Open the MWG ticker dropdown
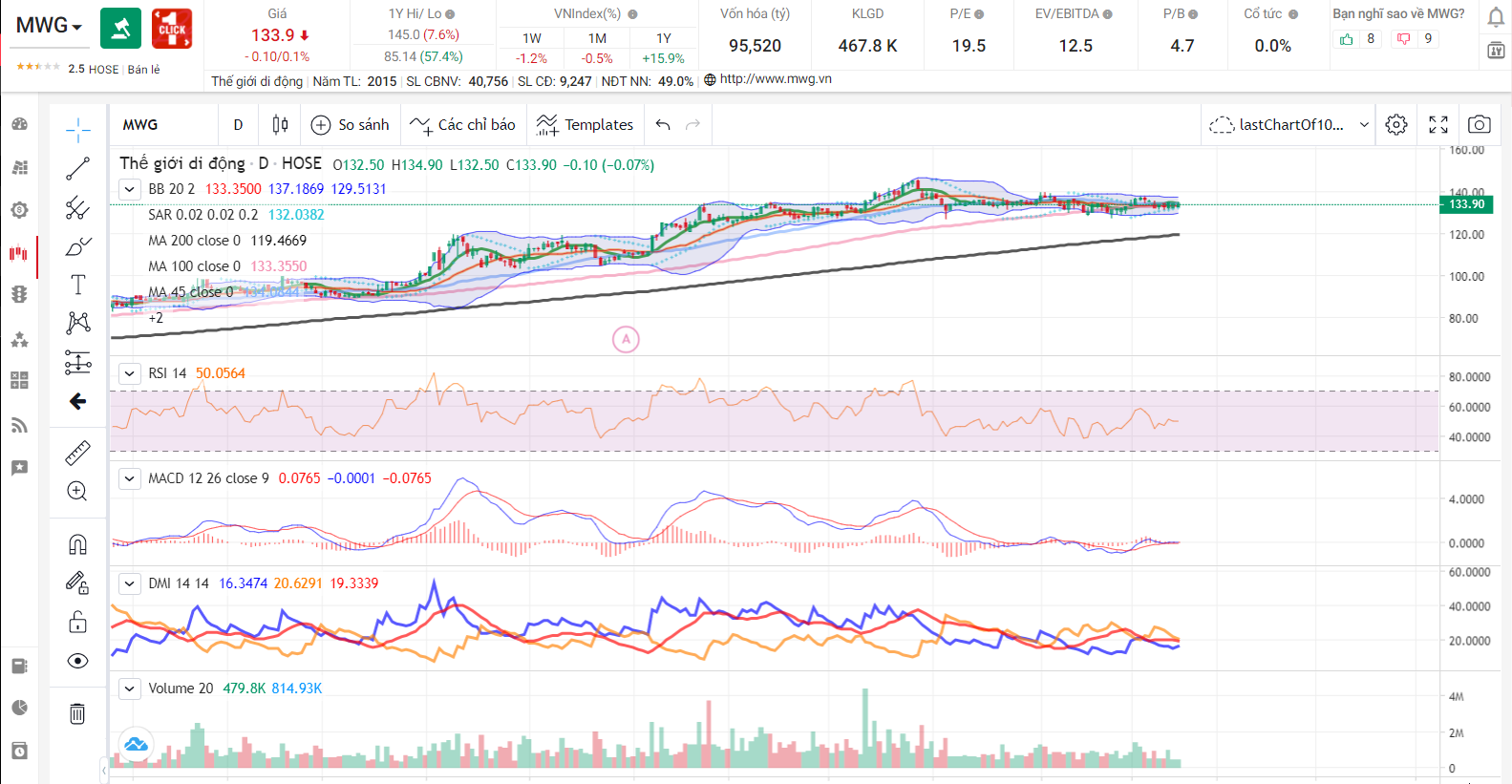 49,26
